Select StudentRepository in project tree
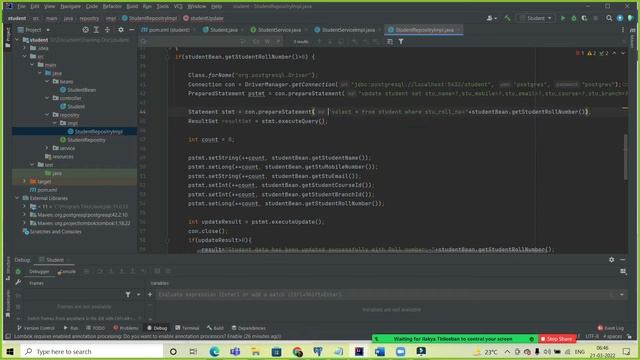640x360 pixels. pos(83,140)
